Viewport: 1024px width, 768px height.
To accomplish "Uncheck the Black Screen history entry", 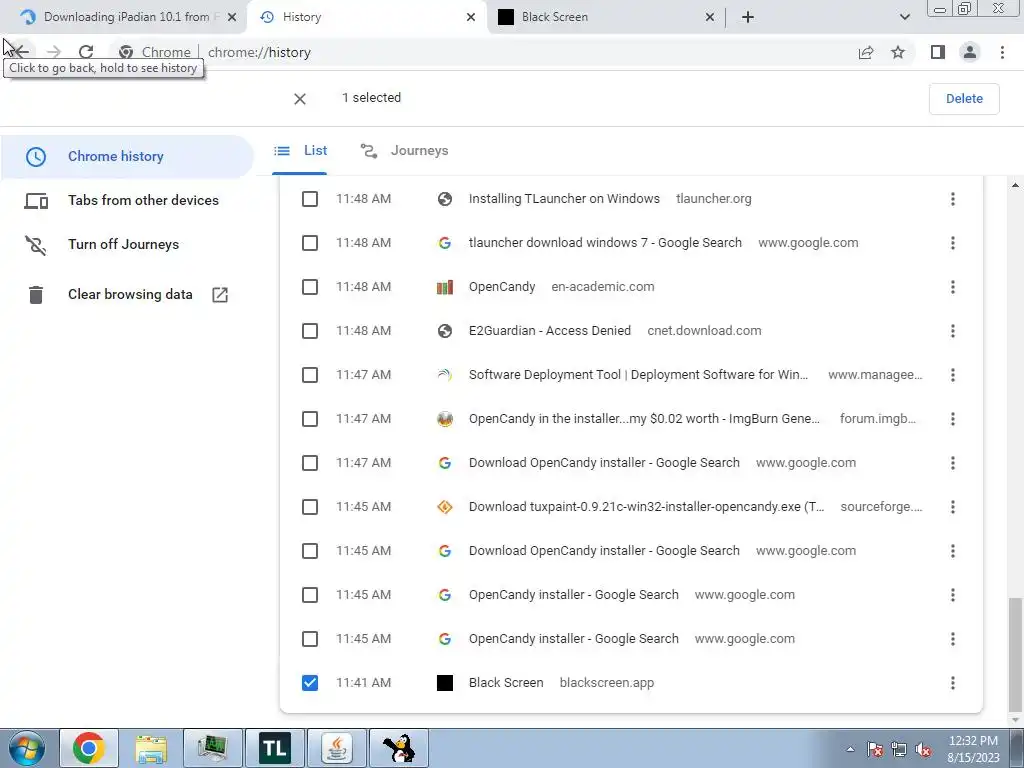I will (x=310, y=683).
